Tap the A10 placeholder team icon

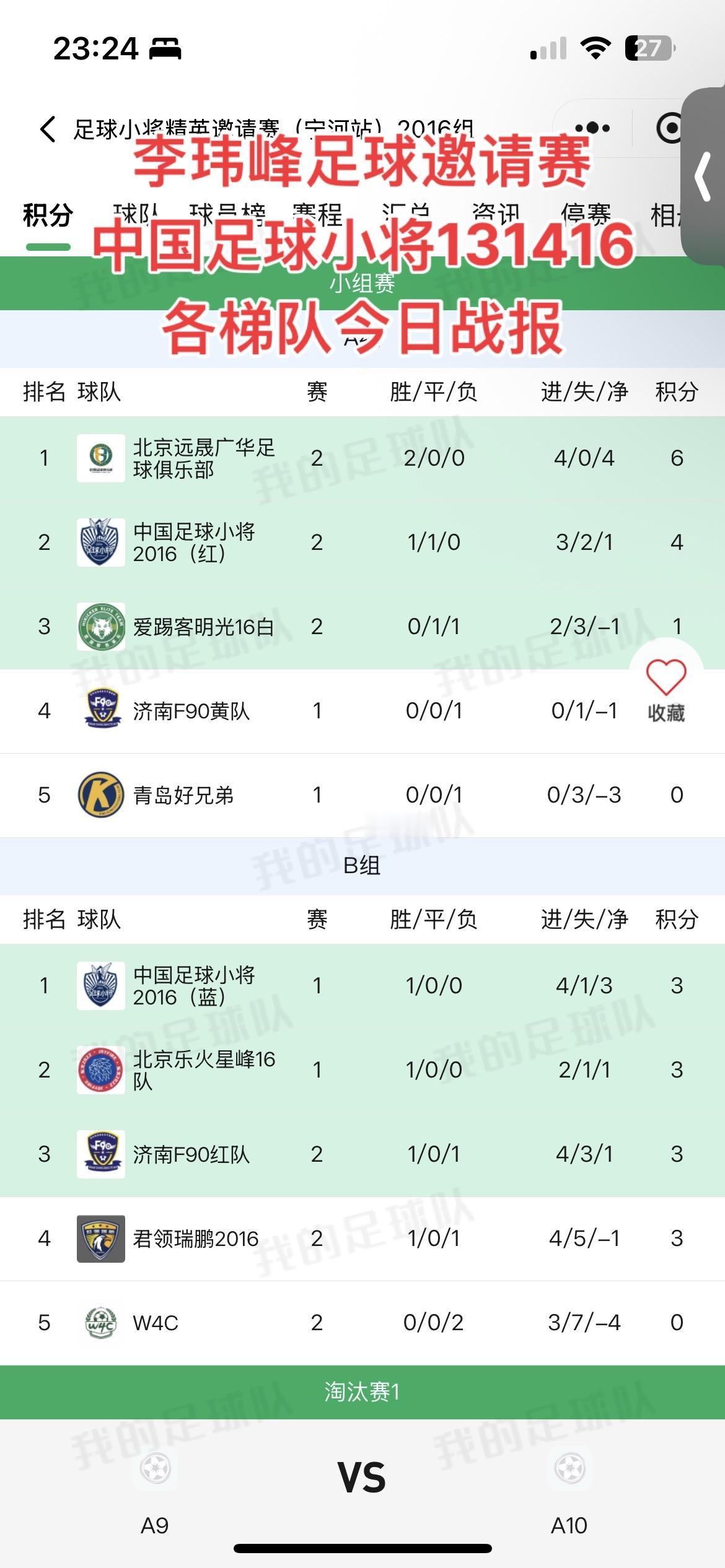[x=569, y=1468]
